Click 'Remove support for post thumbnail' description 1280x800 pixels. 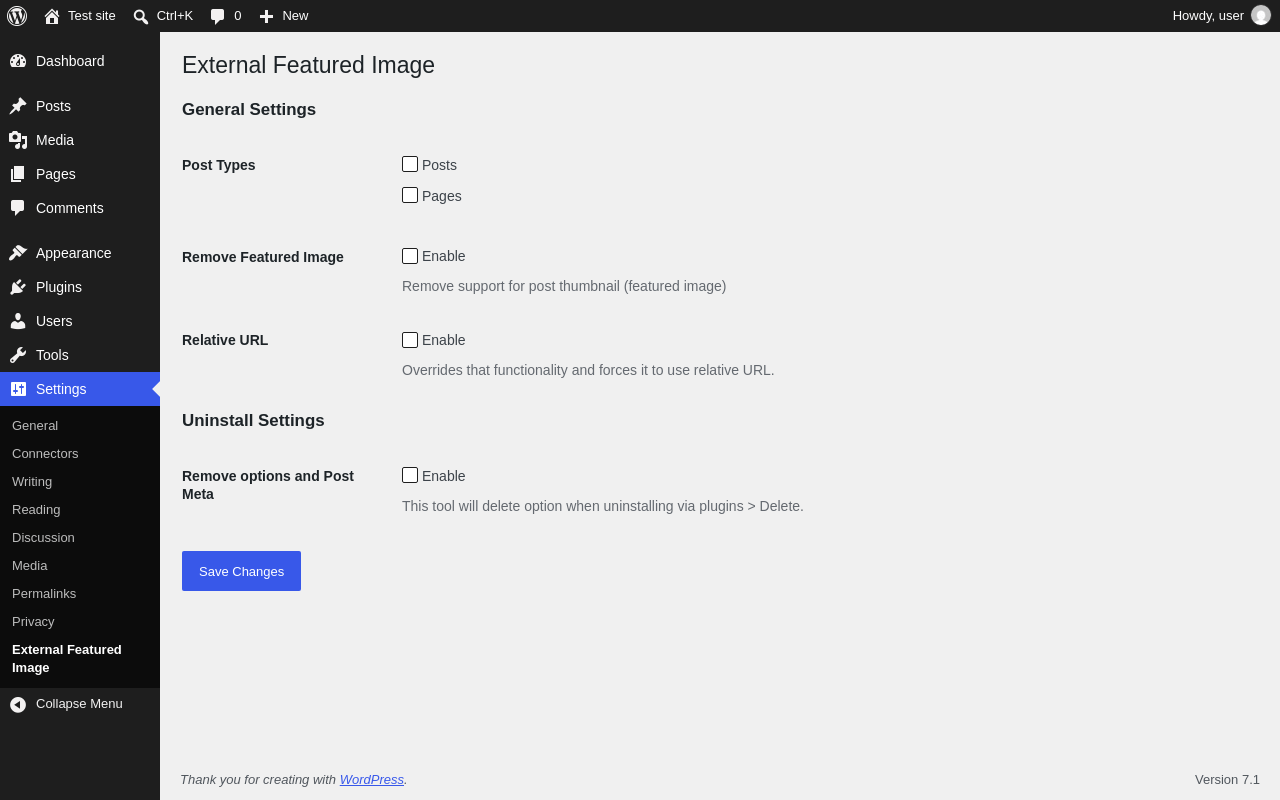tap(564, 286)
